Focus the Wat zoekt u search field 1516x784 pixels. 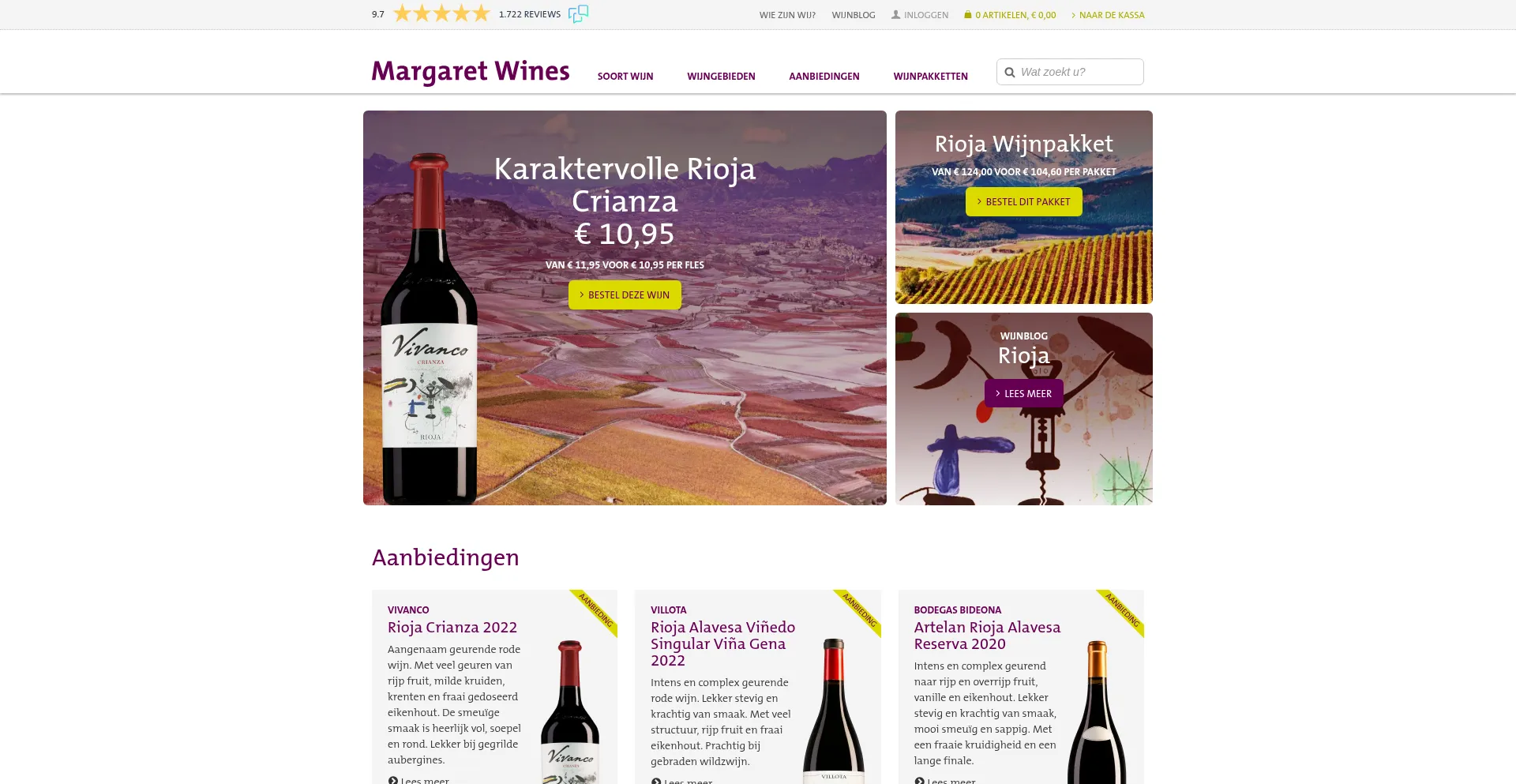coord(1070,72)
